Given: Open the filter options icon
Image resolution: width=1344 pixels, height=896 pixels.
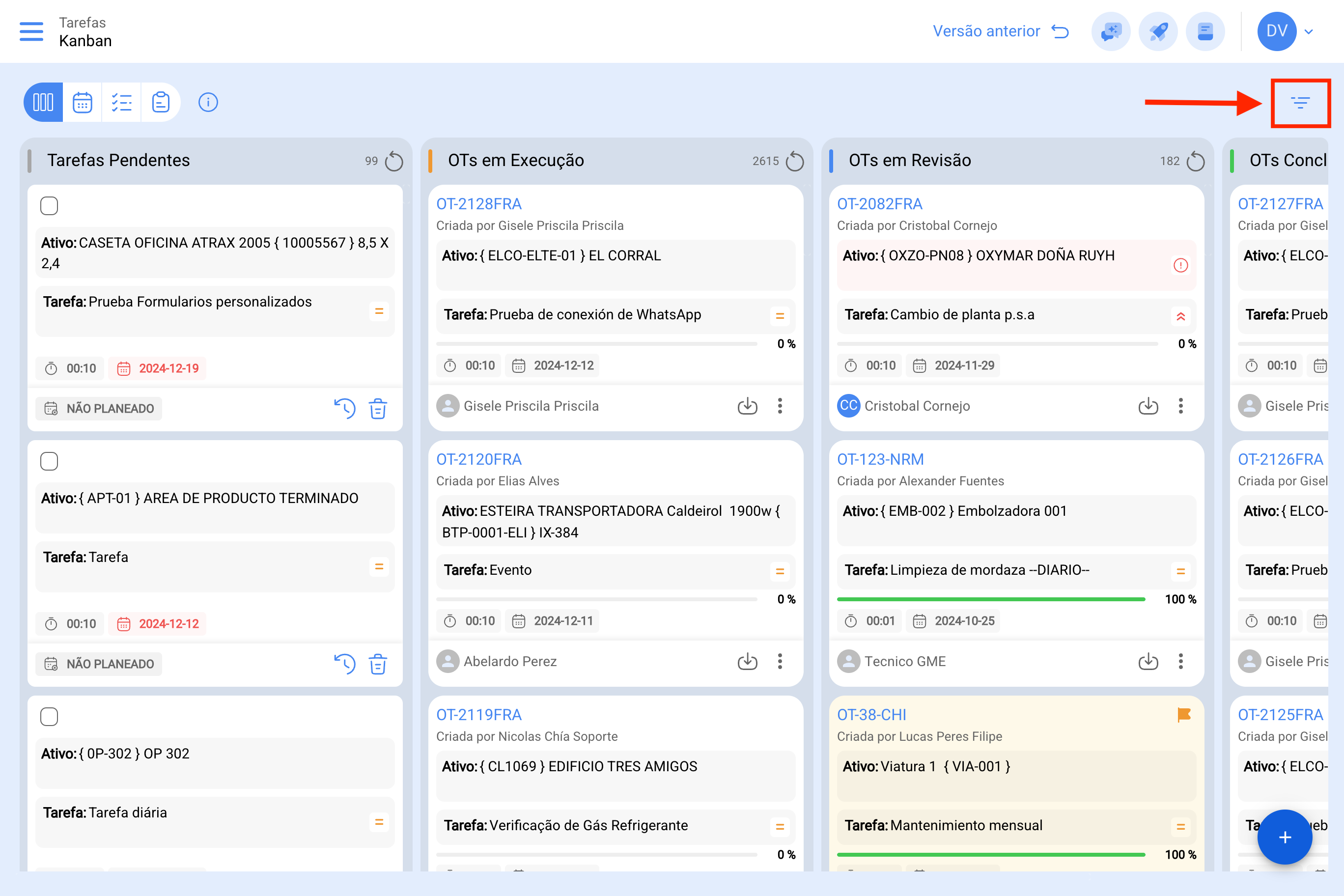Looking at the screenshot, I should (1300, 103).
